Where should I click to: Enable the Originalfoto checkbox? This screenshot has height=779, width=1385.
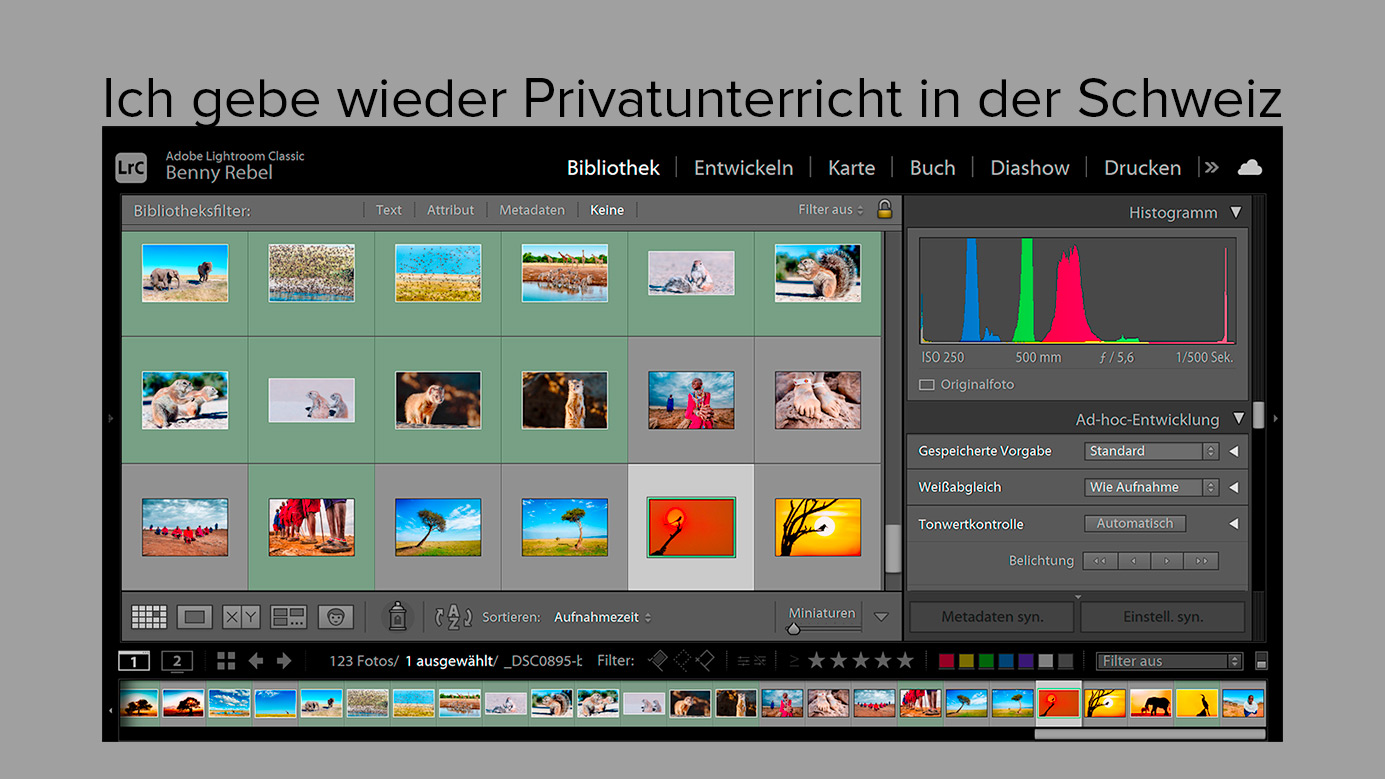[x=927, y=385]
